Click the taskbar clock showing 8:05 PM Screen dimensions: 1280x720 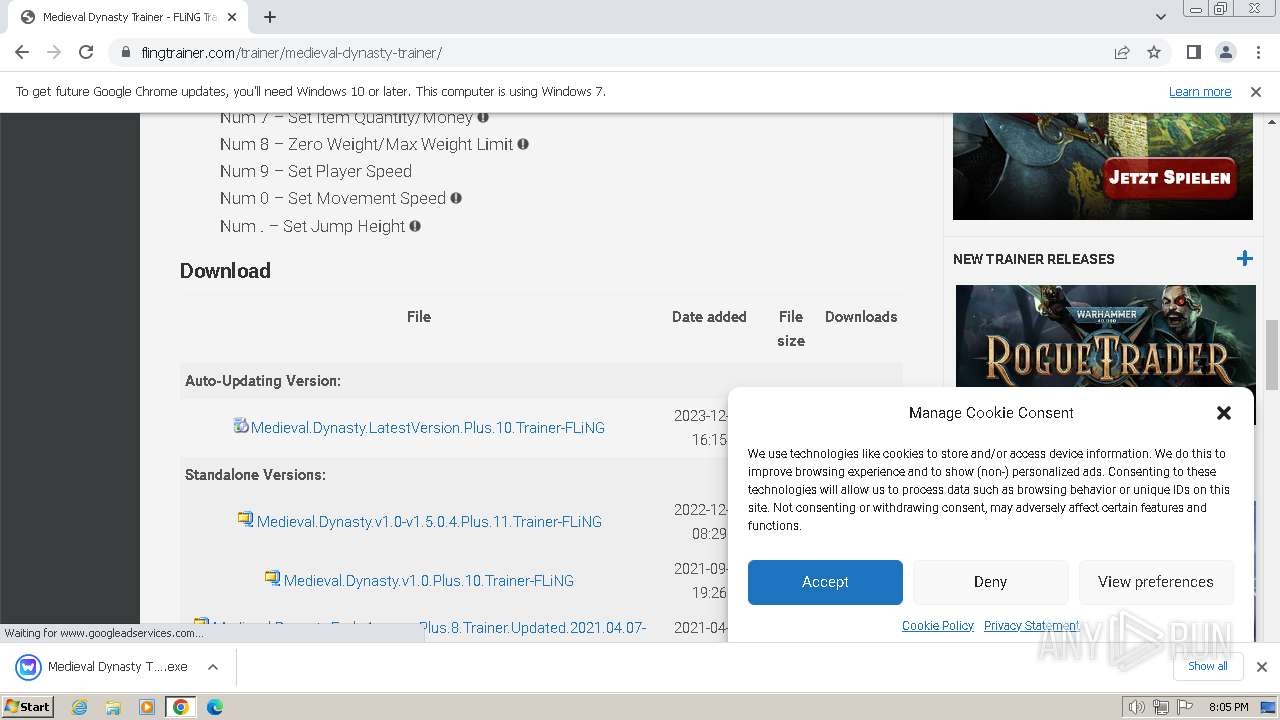pos(1228,707)
